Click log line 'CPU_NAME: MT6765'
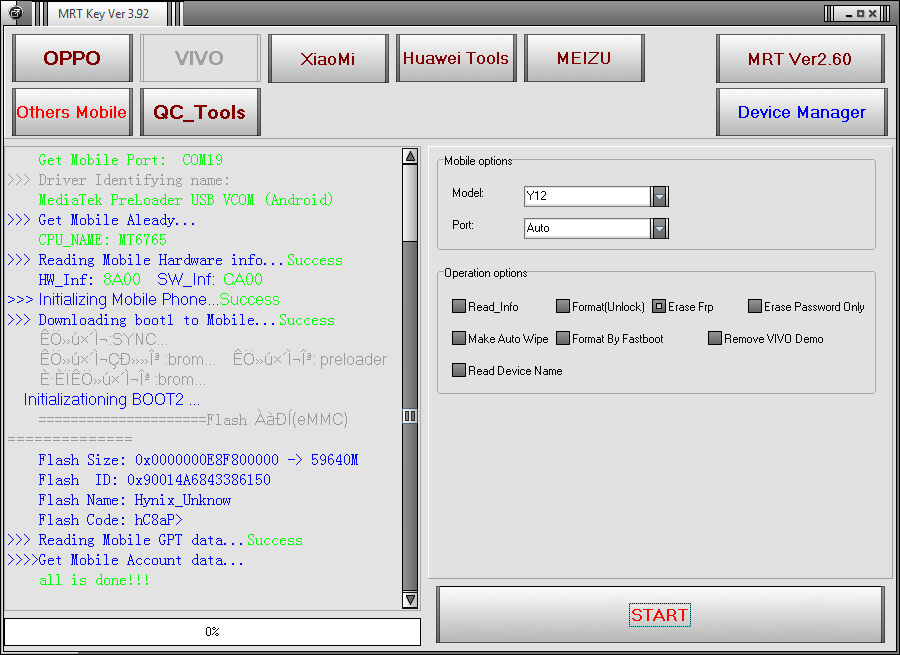 coord(102,239)
